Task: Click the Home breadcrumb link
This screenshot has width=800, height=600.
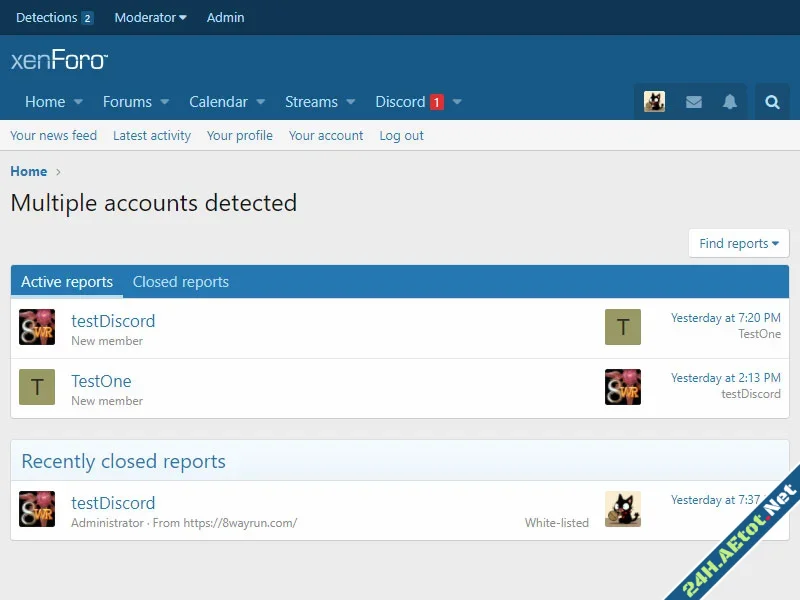Action: coord(29,171)
